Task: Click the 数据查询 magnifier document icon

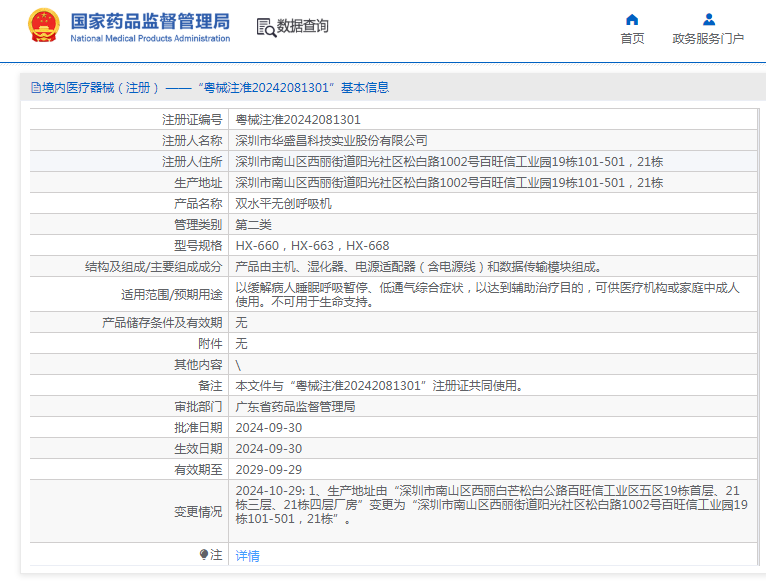Action: coord(266,28)
